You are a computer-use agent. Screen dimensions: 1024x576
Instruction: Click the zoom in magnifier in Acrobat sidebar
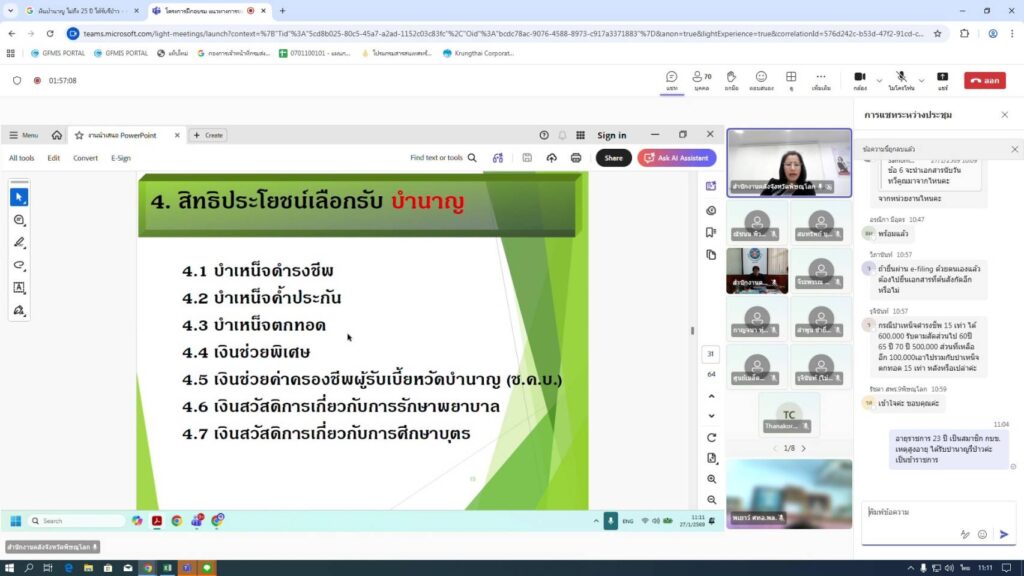tap(712, 479)
